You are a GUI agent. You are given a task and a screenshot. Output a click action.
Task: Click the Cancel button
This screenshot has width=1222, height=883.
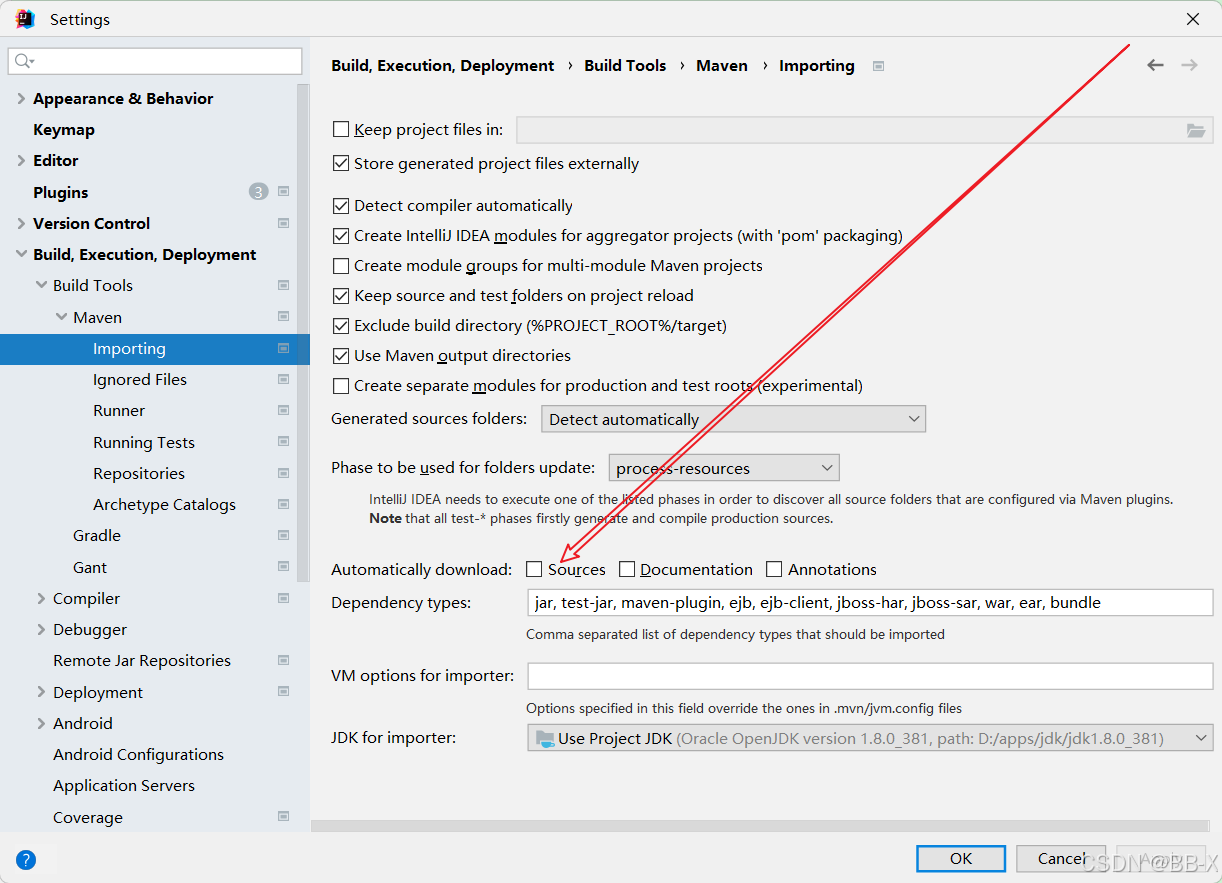coord(1061,858)
